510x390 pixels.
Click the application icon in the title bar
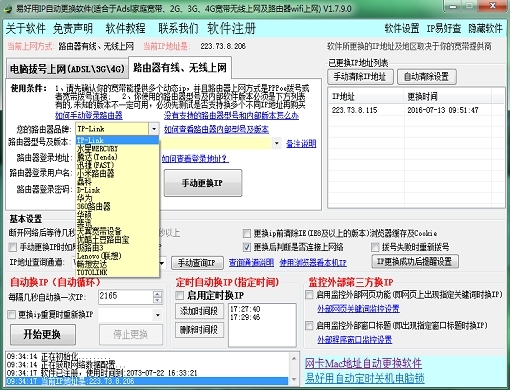[x=8, y=8]
